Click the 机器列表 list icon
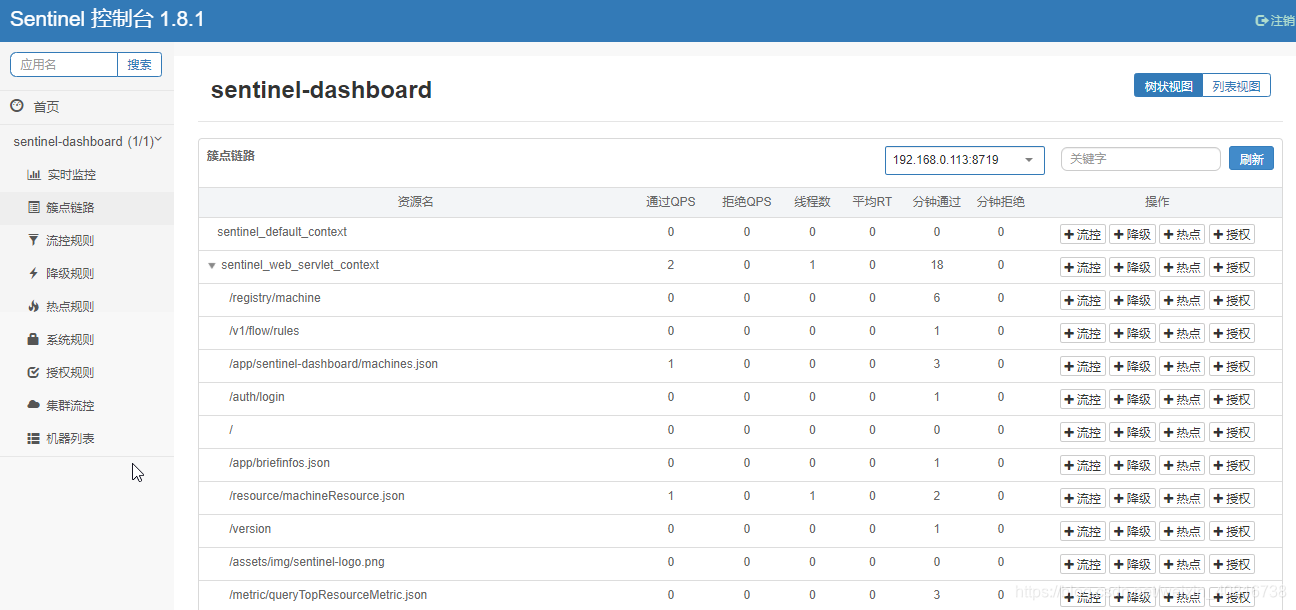The image size is (1296, 610). point(34,438)
